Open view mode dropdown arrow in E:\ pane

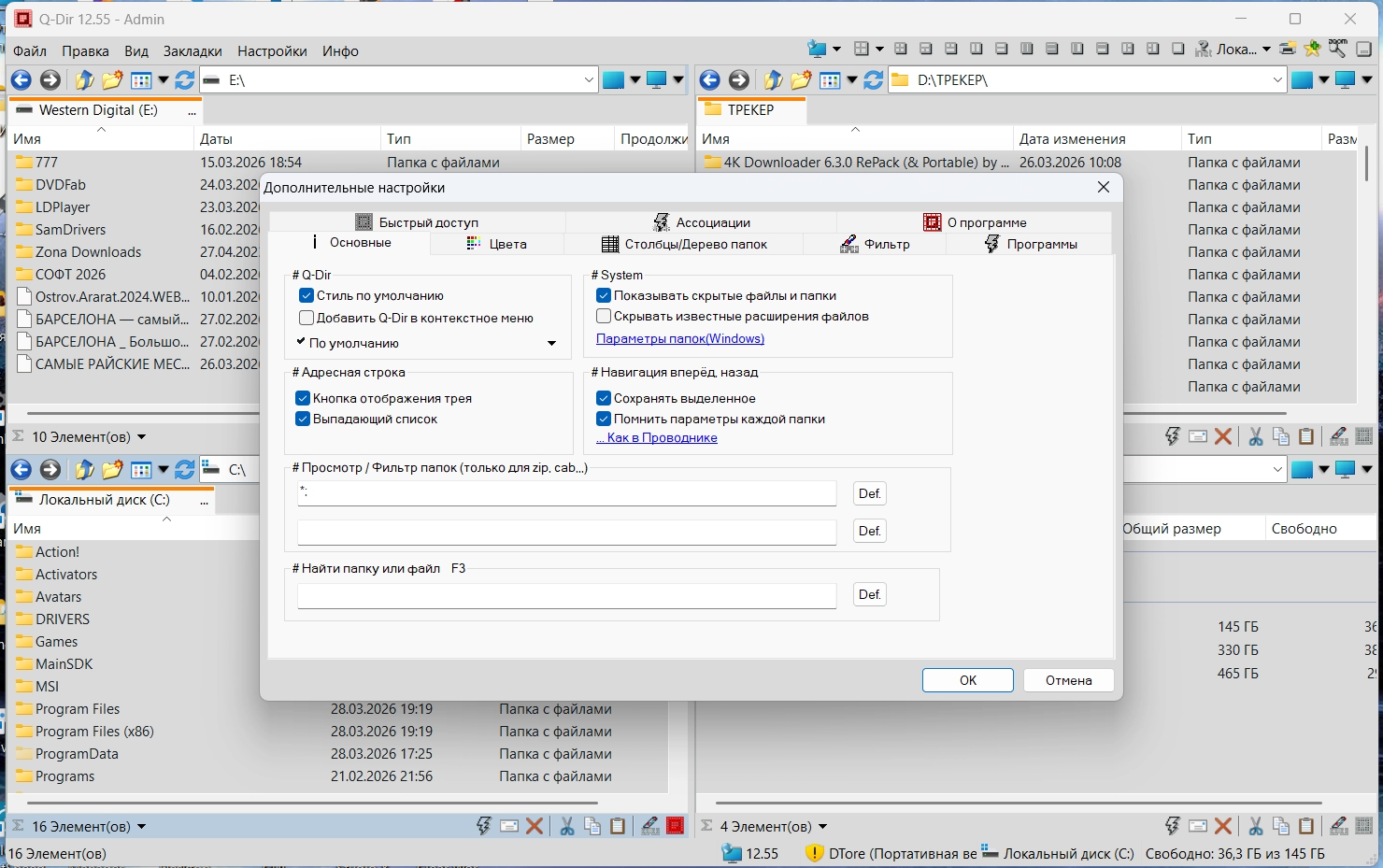[x=163, y=80]
